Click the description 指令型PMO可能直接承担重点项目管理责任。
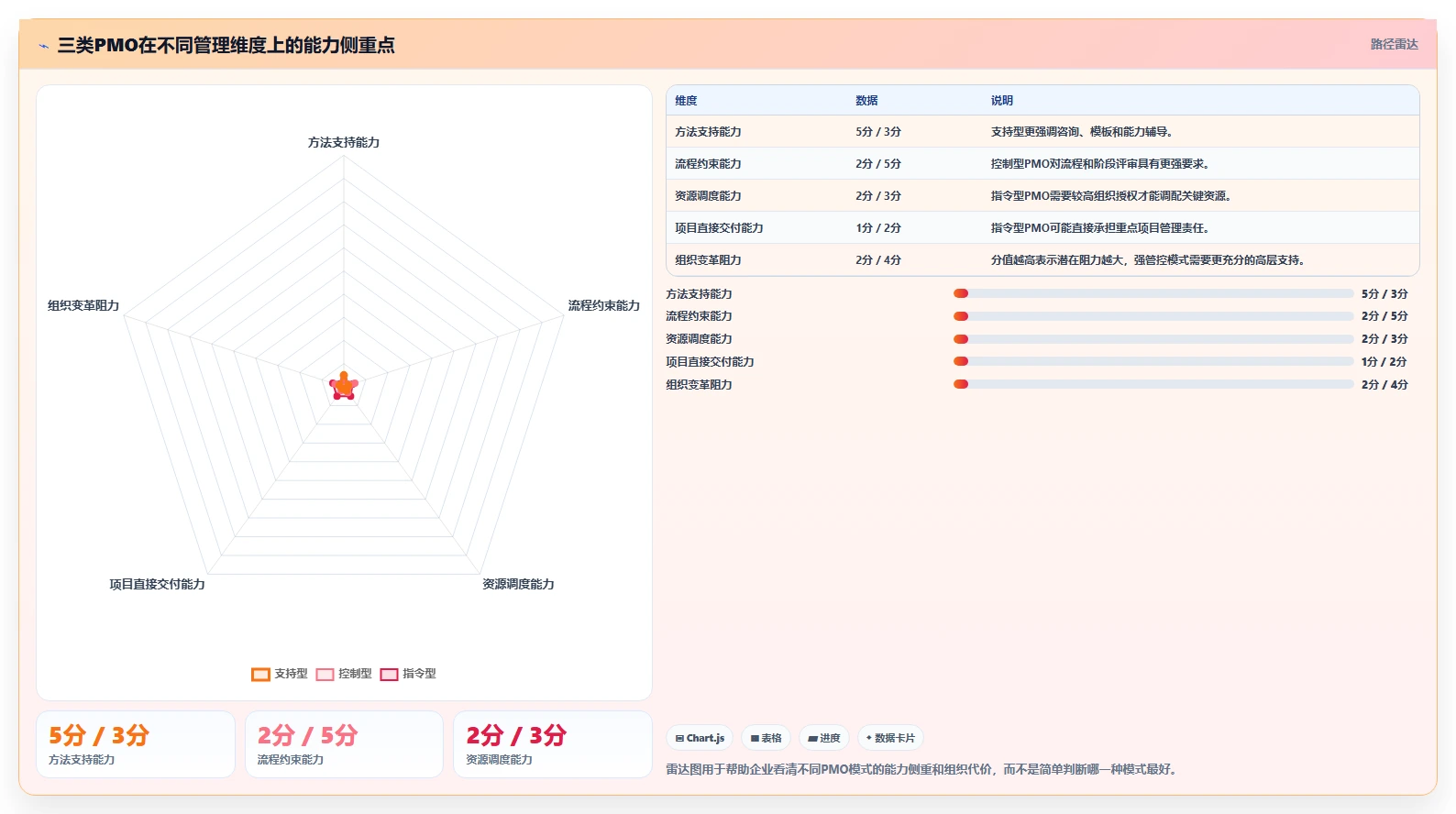 click(x=1100, y=228)
